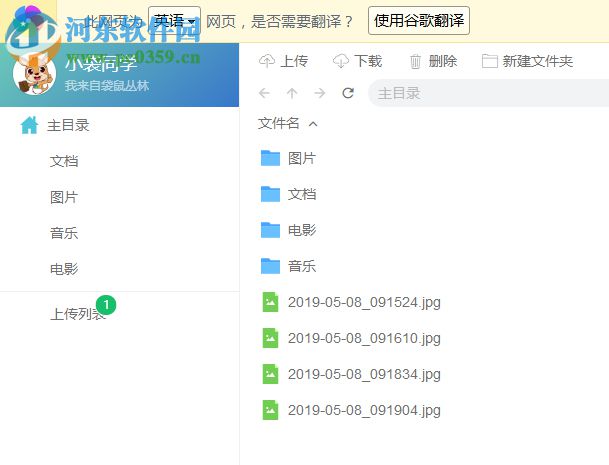Screen dimensions: 609x465
Task: Click the green upload count badge
Action: coord(106,305)
